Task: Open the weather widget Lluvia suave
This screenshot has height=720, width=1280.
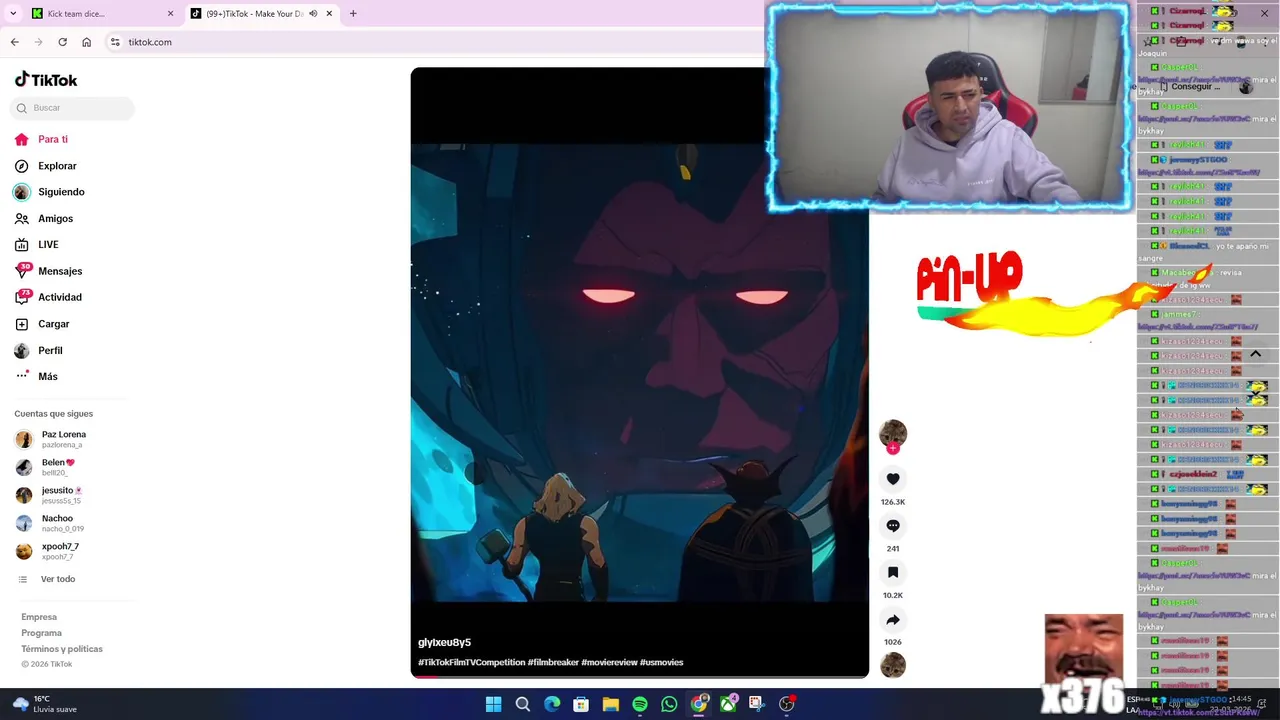Action: [45, 704]
